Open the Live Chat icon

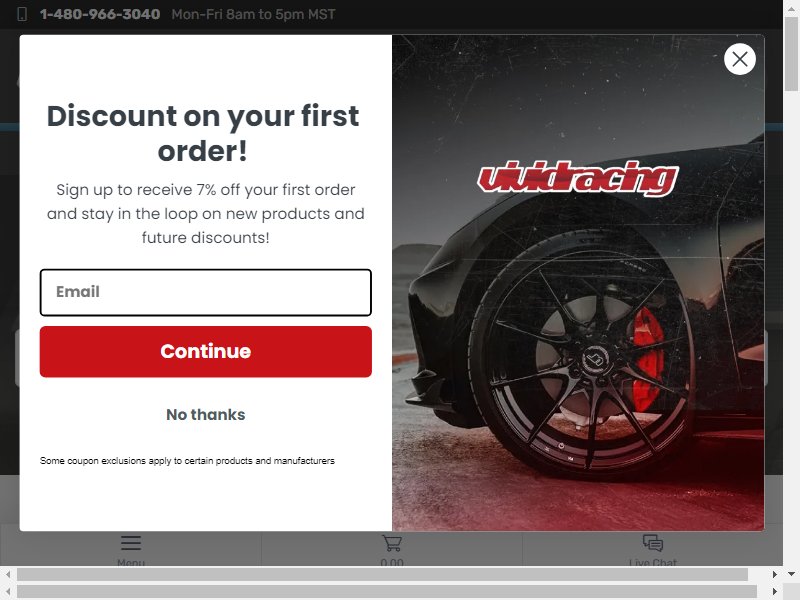(653, 543)
